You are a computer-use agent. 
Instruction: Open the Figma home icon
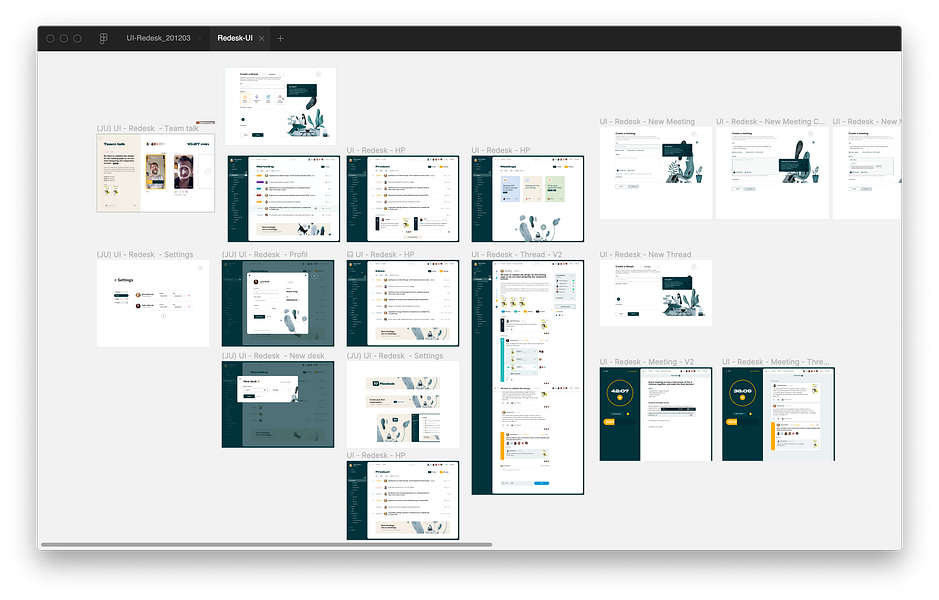coord(103,38)
